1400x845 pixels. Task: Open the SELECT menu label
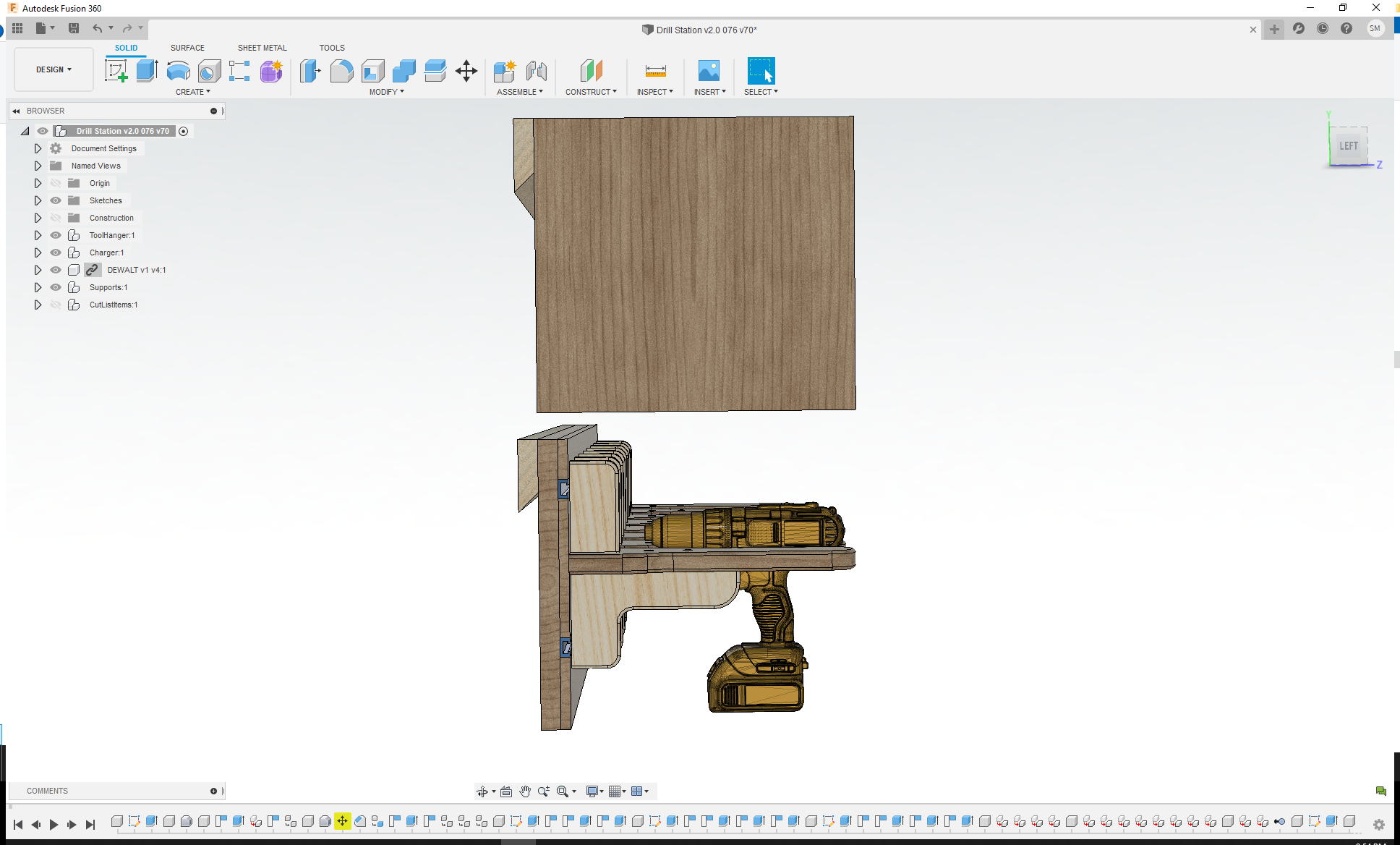[x=761, y=92]
